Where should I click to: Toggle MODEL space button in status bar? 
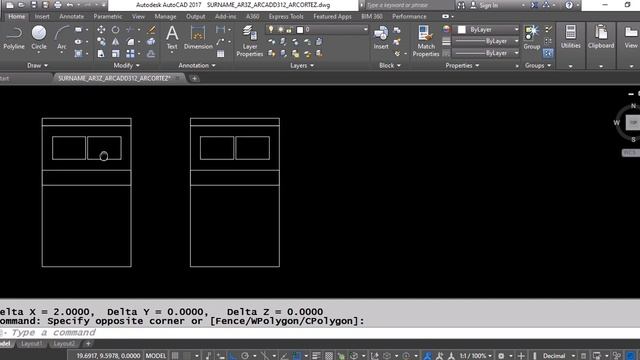coord(156,356)
